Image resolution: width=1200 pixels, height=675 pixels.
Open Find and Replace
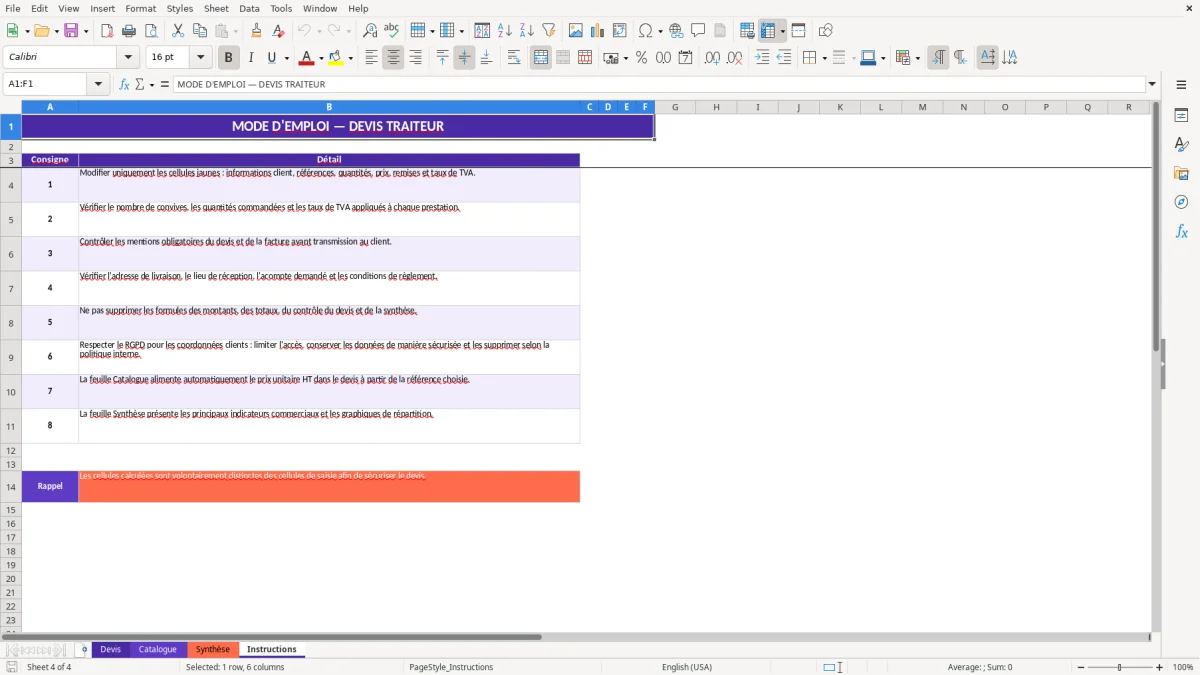[370, 31]
